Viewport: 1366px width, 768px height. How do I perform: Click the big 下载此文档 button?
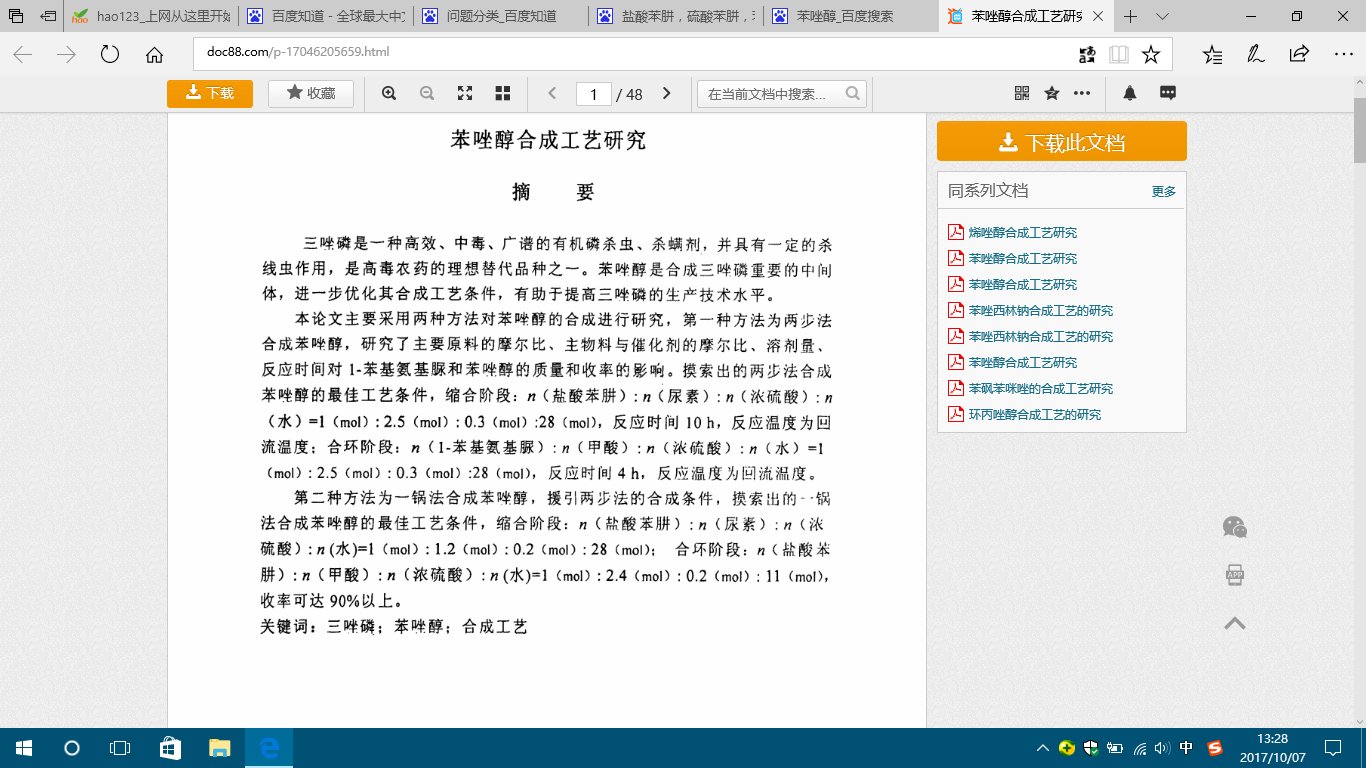pos(1062,141)
